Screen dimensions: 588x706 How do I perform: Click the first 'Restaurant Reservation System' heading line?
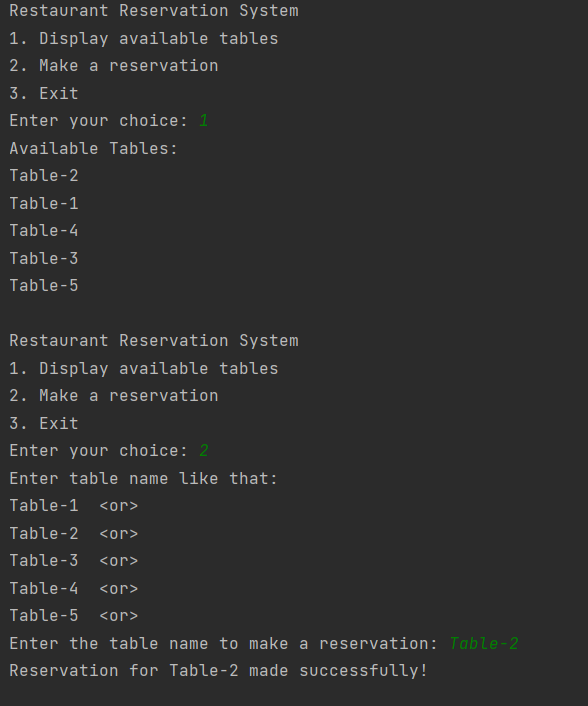click(154, 11)
